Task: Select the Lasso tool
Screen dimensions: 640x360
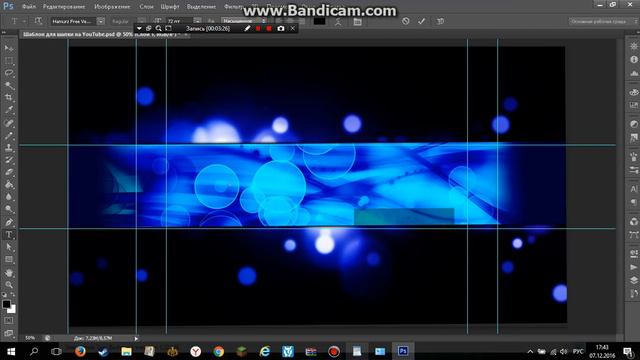Action: click(9, 73)
